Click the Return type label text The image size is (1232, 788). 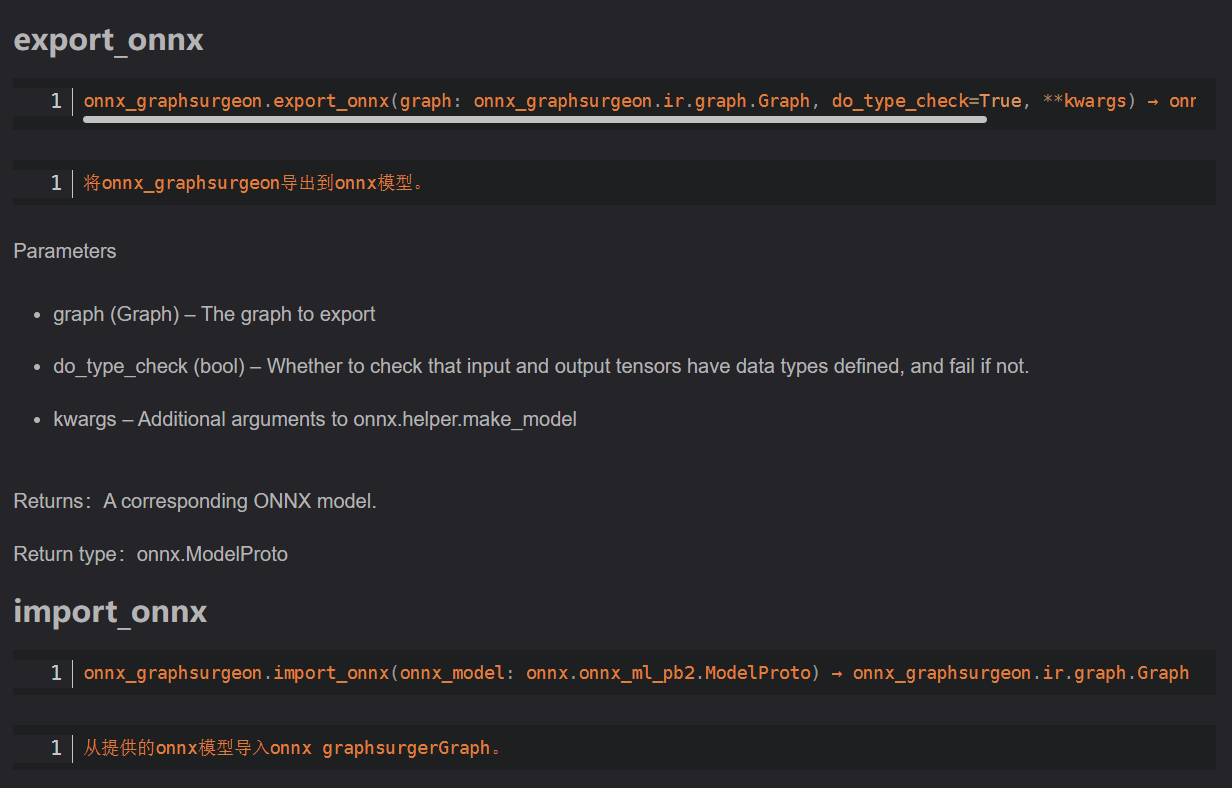pos(62,553)
